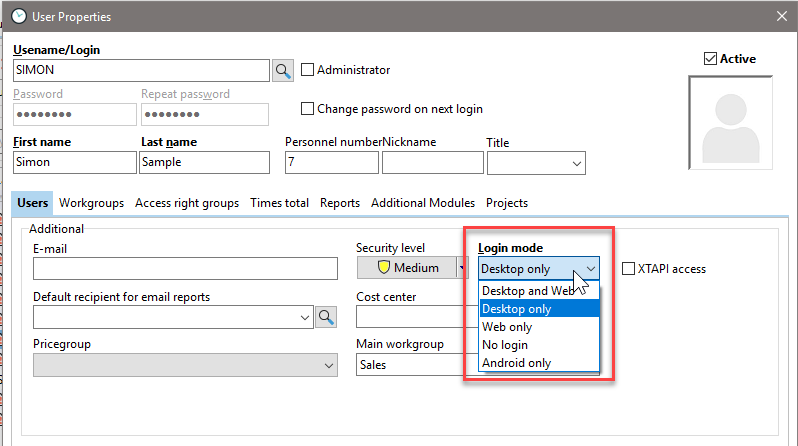Click the E-mail input field

pos(185,268)
